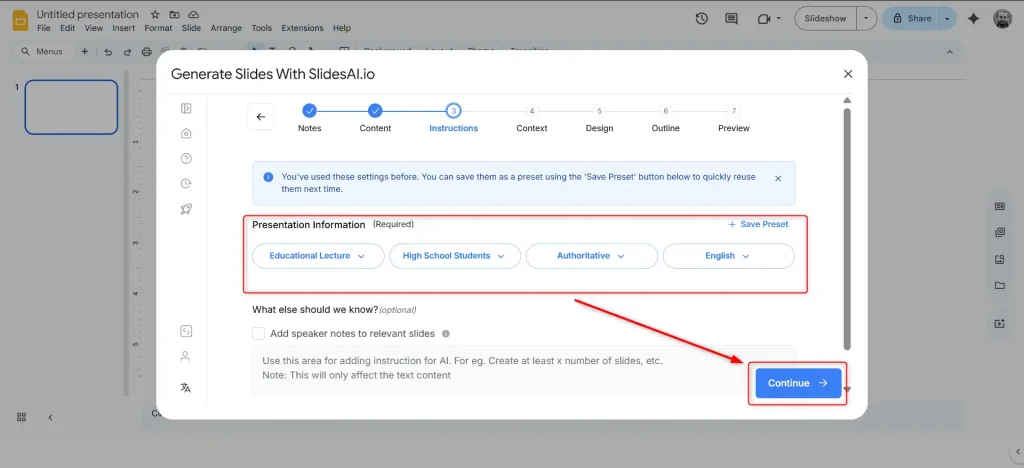Click the folder icon in right side panel

tap(999, 285)
